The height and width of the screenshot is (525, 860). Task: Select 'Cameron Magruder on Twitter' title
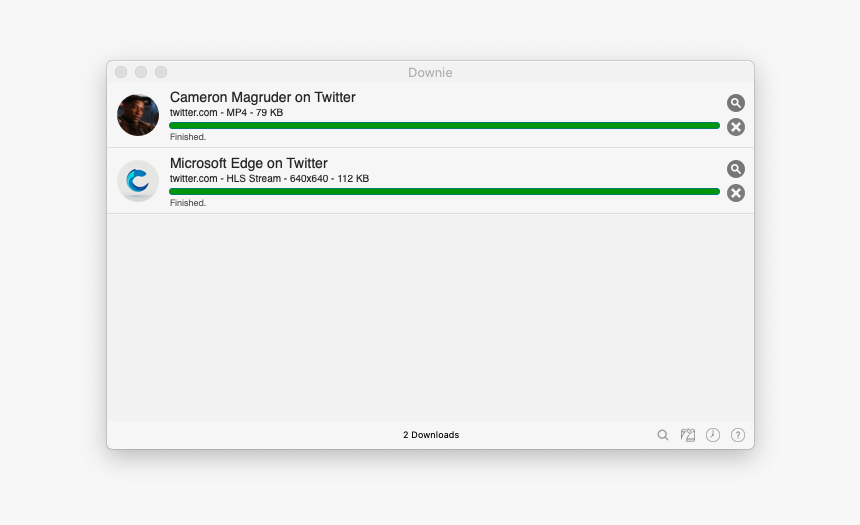(x=263, y=97)
